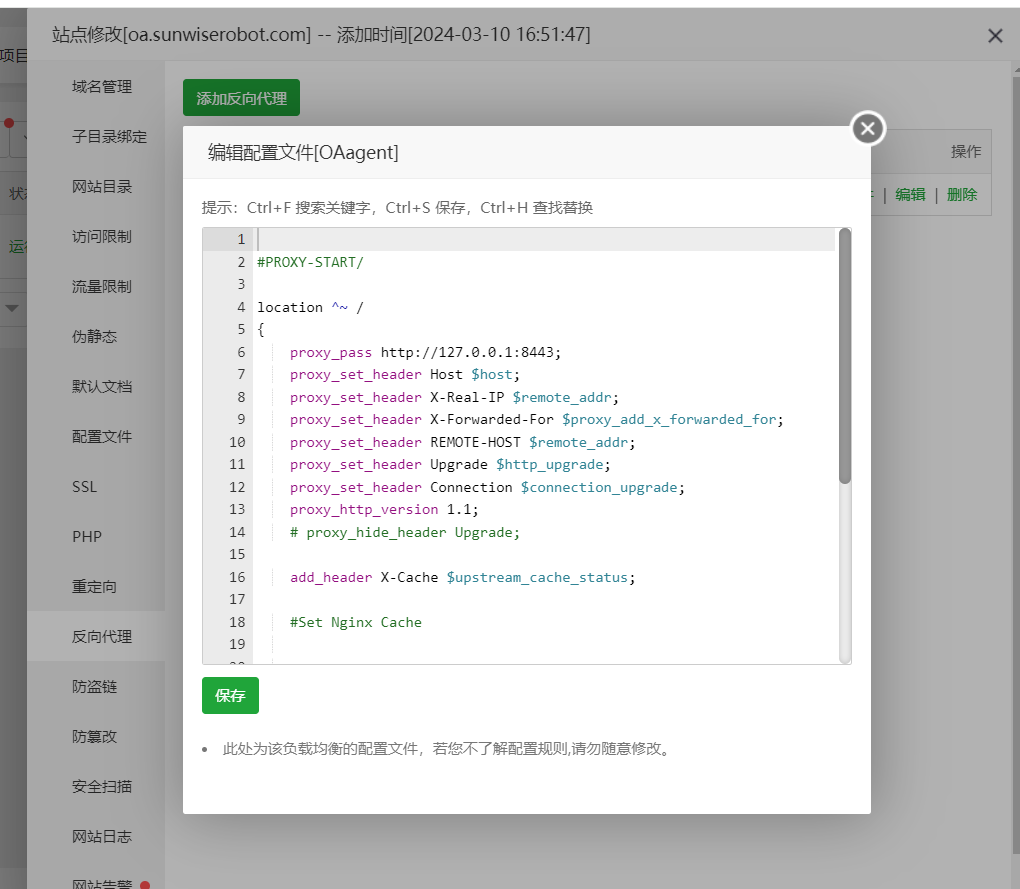Click the 添加反向代理 button

(241, 98)
